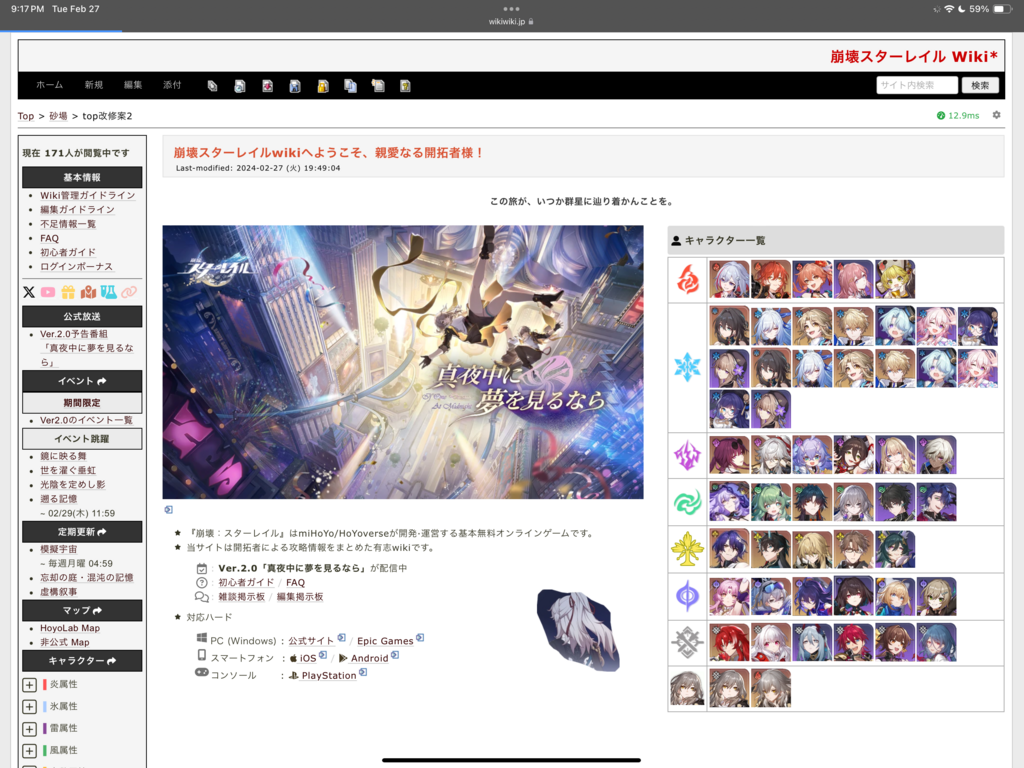Open the X (Twitter) icon in sidebar
1024x768 pixels.
pos(29,292)
